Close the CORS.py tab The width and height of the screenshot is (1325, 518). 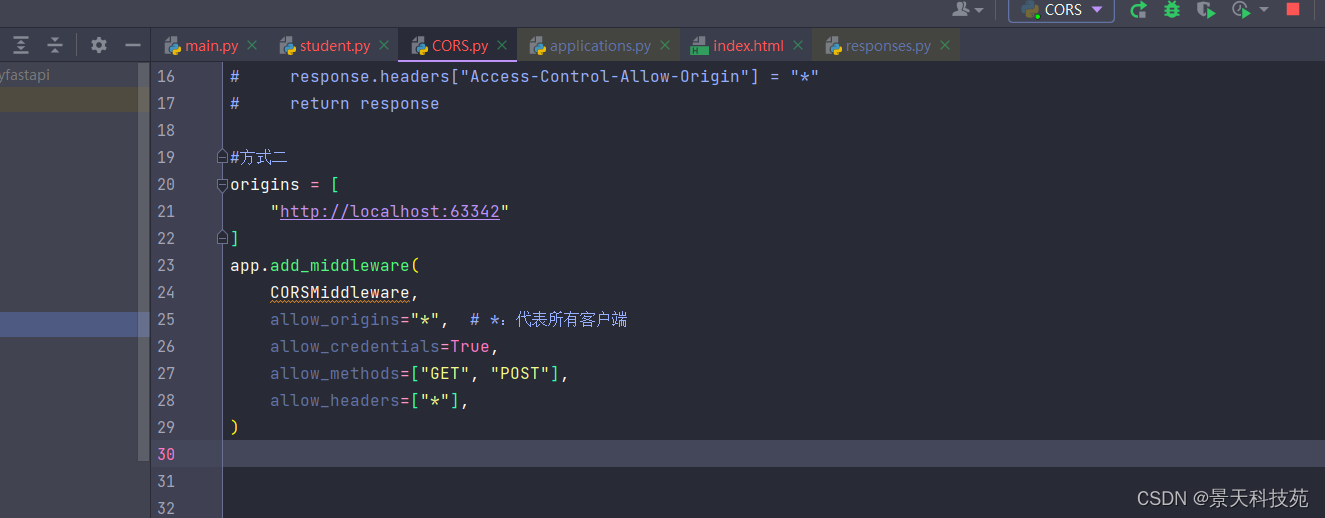(502, 45)
